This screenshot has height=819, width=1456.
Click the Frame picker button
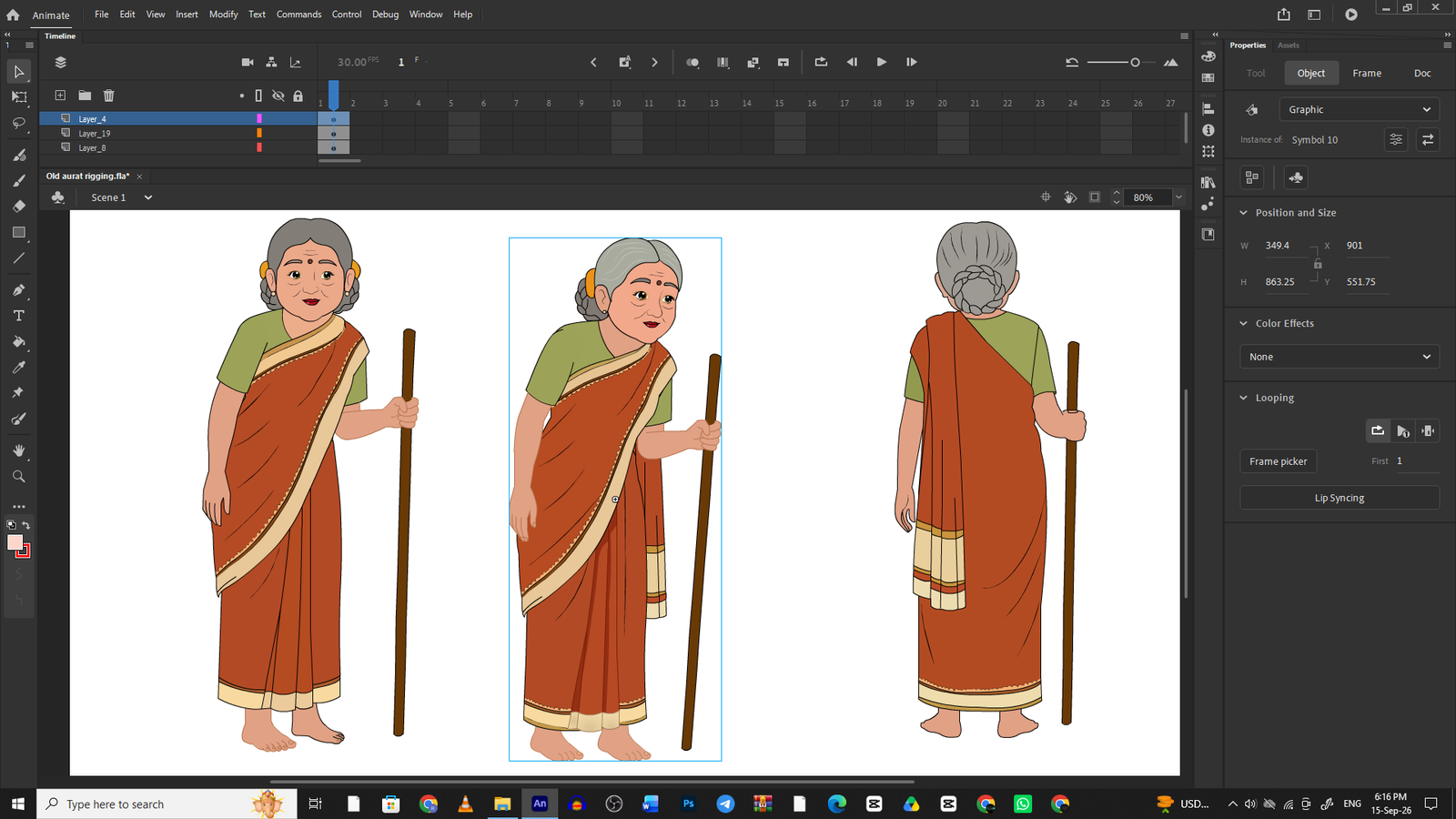pyautogui.click(x=1278, y=461)
